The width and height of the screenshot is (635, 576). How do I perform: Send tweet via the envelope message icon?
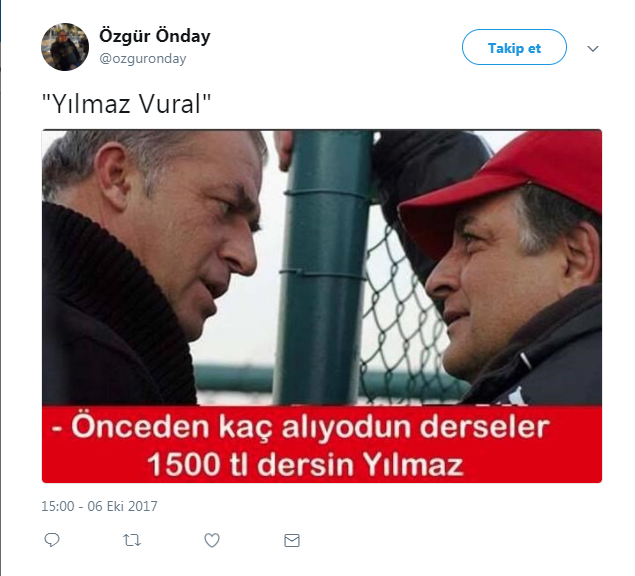click(292, 540)
